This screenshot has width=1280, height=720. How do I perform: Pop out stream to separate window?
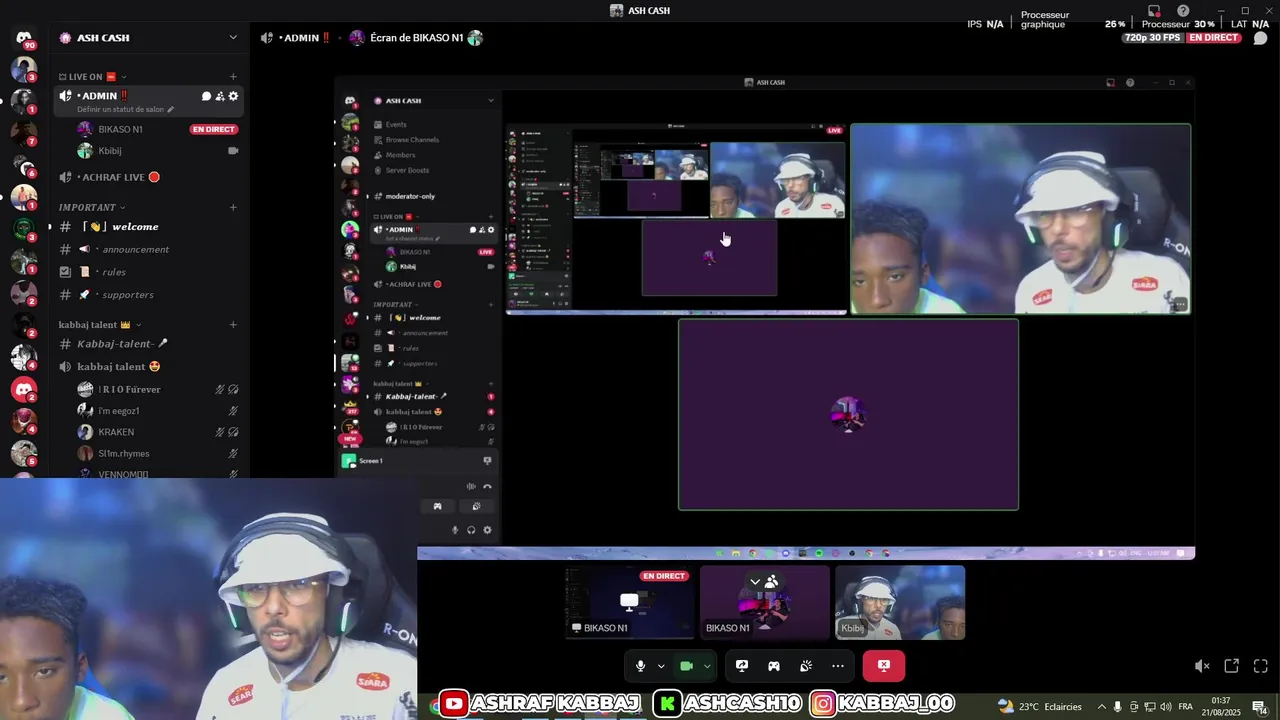point(1232,666)
